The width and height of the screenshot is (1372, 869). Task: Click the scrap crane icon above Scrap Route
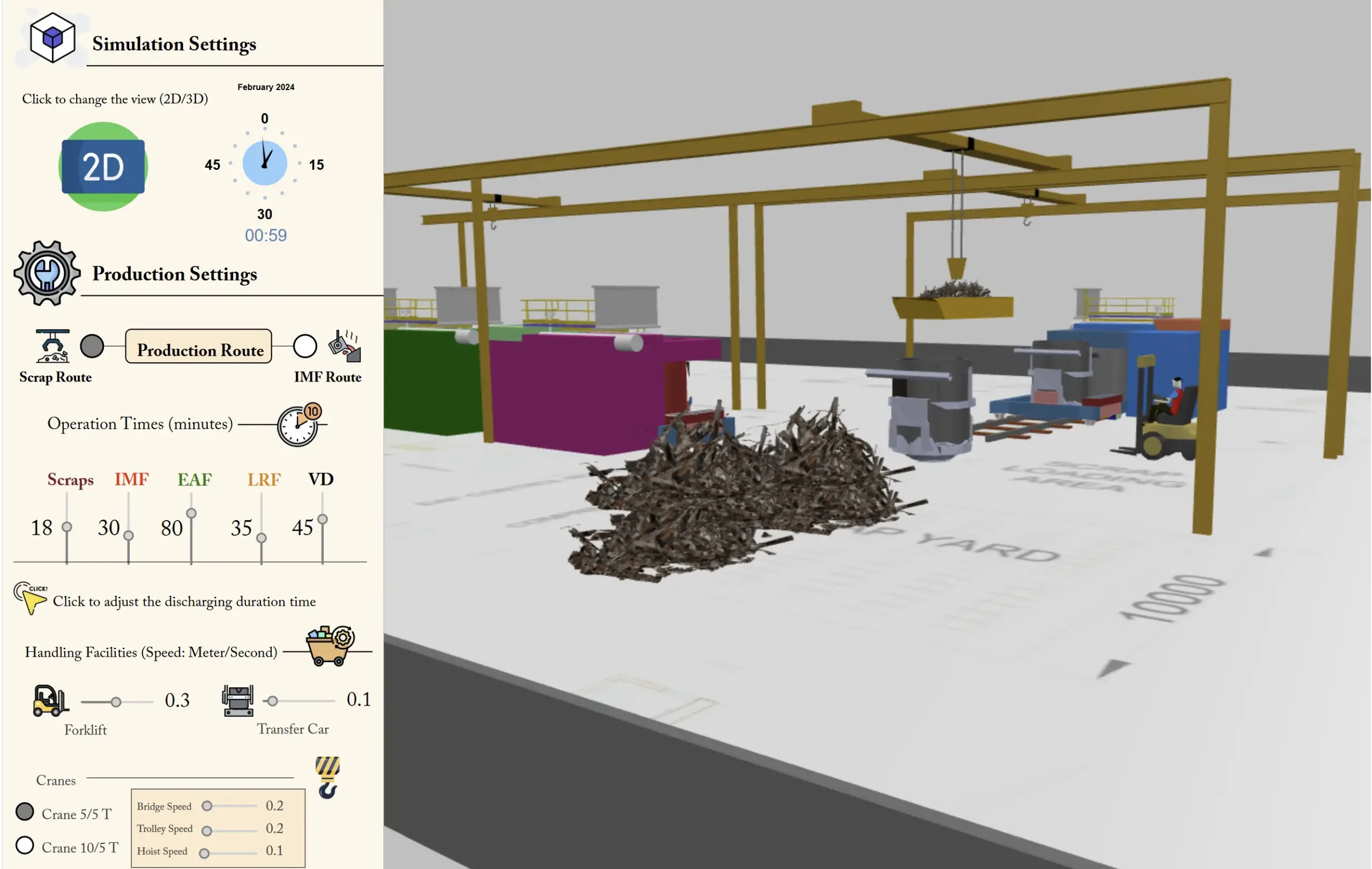point(53,346)
